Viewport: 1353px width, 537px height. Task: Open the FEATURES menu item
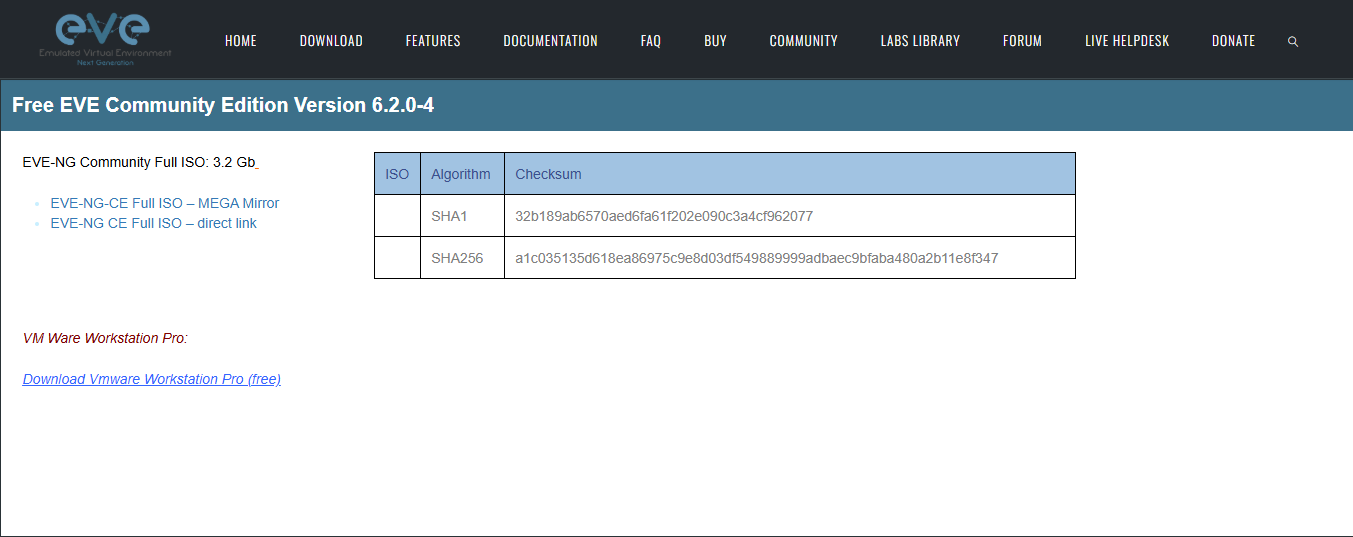[433, 41]
